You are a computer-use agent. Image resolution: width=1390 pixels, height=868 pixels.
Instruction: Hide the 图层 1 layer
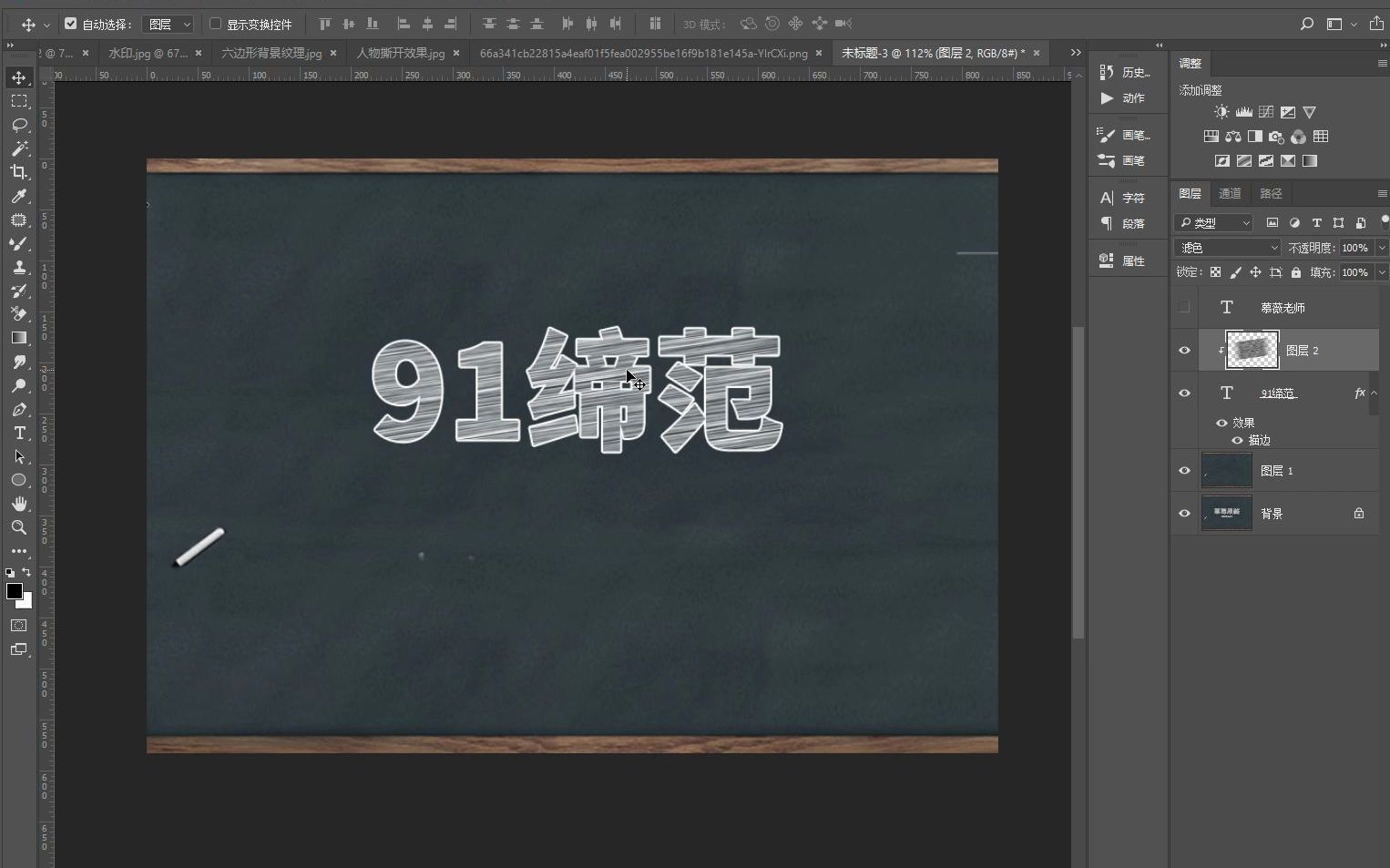pyautogui.click(x=1183, y=470)
